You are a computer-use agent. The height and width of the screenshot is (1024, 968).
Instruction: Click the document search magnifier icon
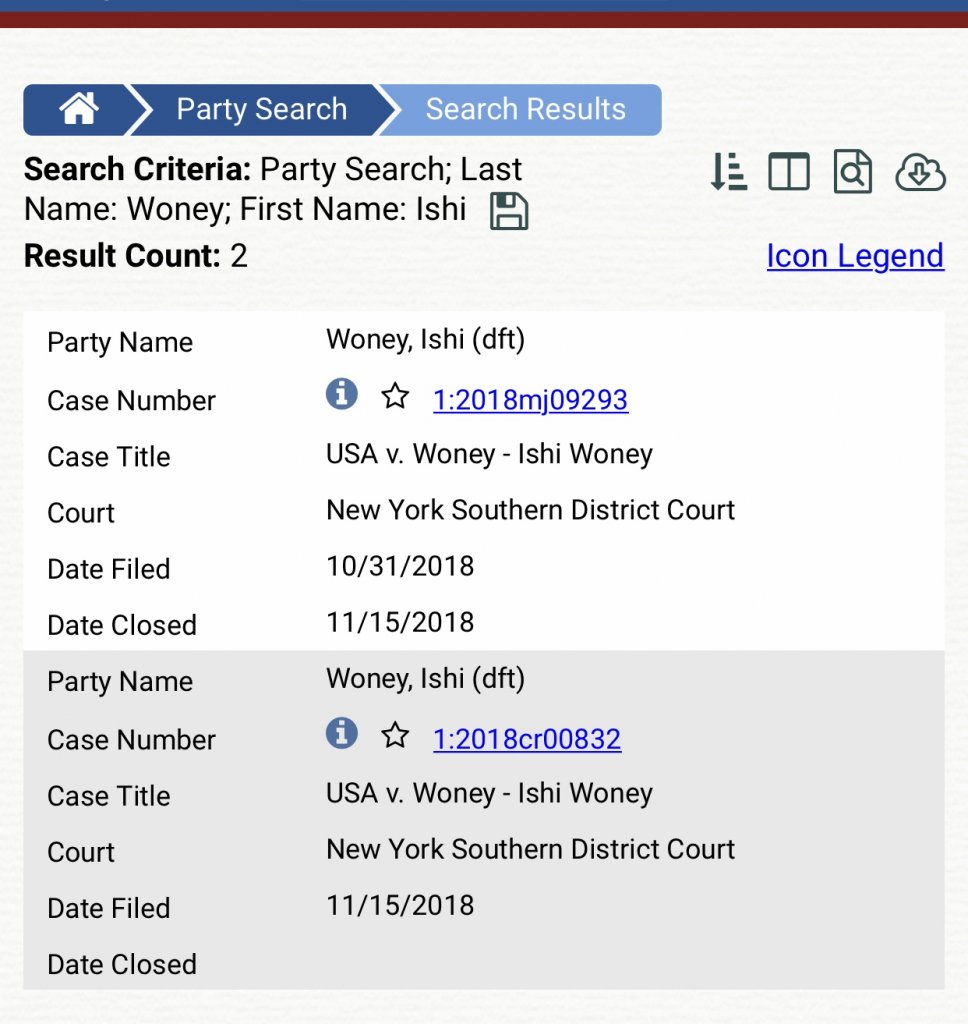click(x=852, y=173)
